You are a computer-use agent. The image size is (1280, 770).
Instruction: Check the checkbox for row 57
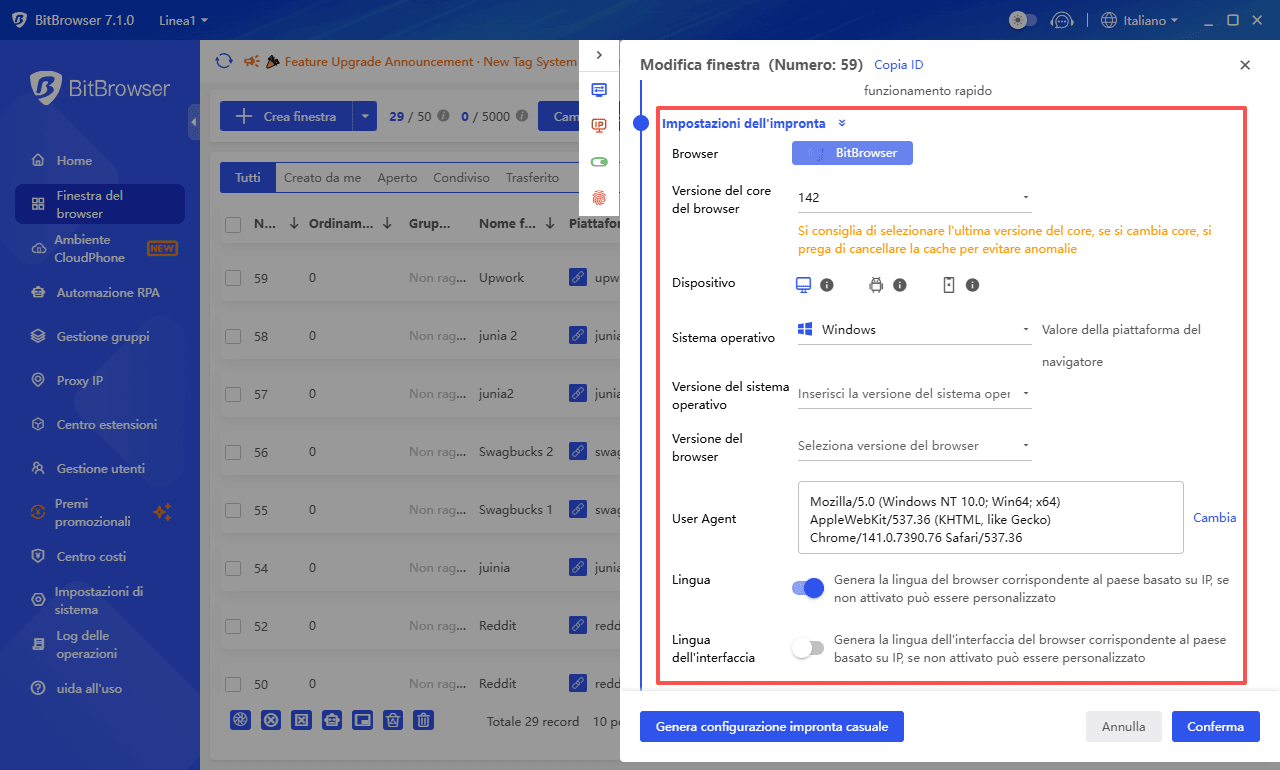[233, 394]
